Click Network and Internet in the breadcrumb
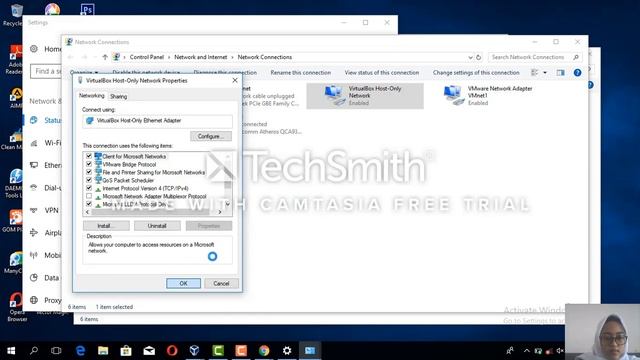 coord(200,57)
